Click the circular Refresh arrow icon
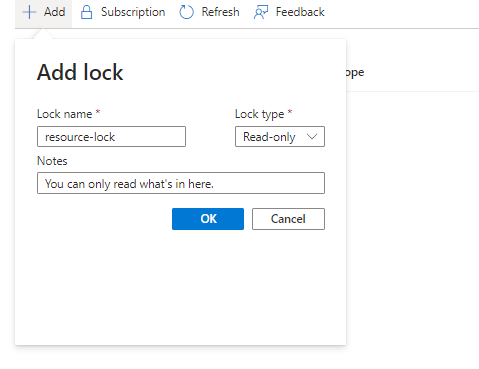This screenshot has height=369, width=479. pos(186,12)
